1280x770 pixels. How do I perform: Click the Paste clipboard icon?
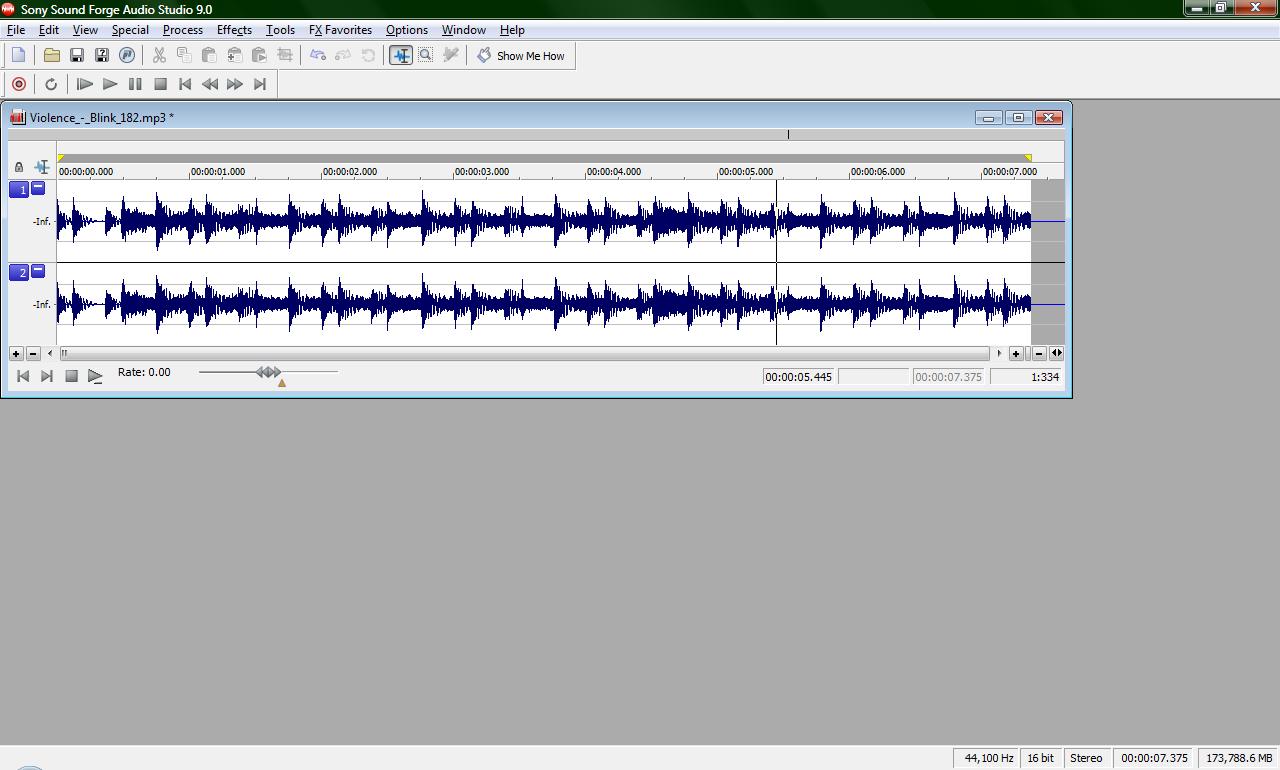pos(209,55)
